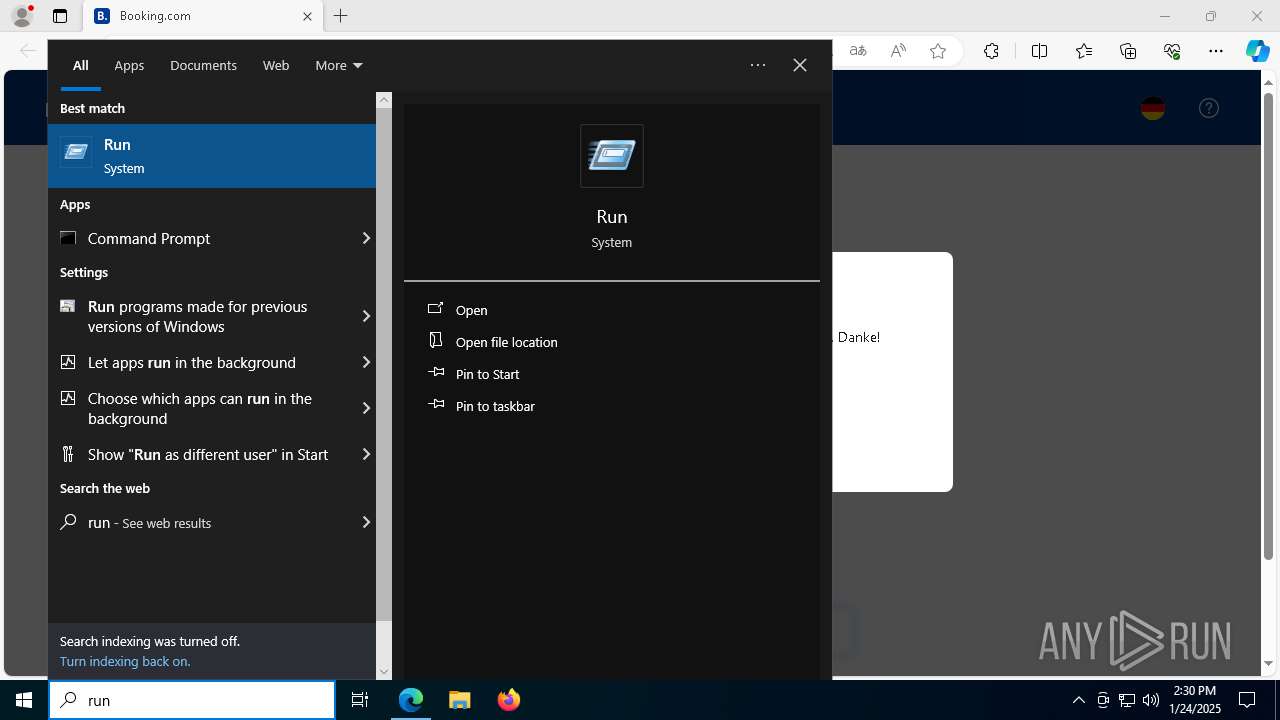This screenshot has width=1280, height=720.
Task: Open the notification center icon
Action: coord(1247,700)
